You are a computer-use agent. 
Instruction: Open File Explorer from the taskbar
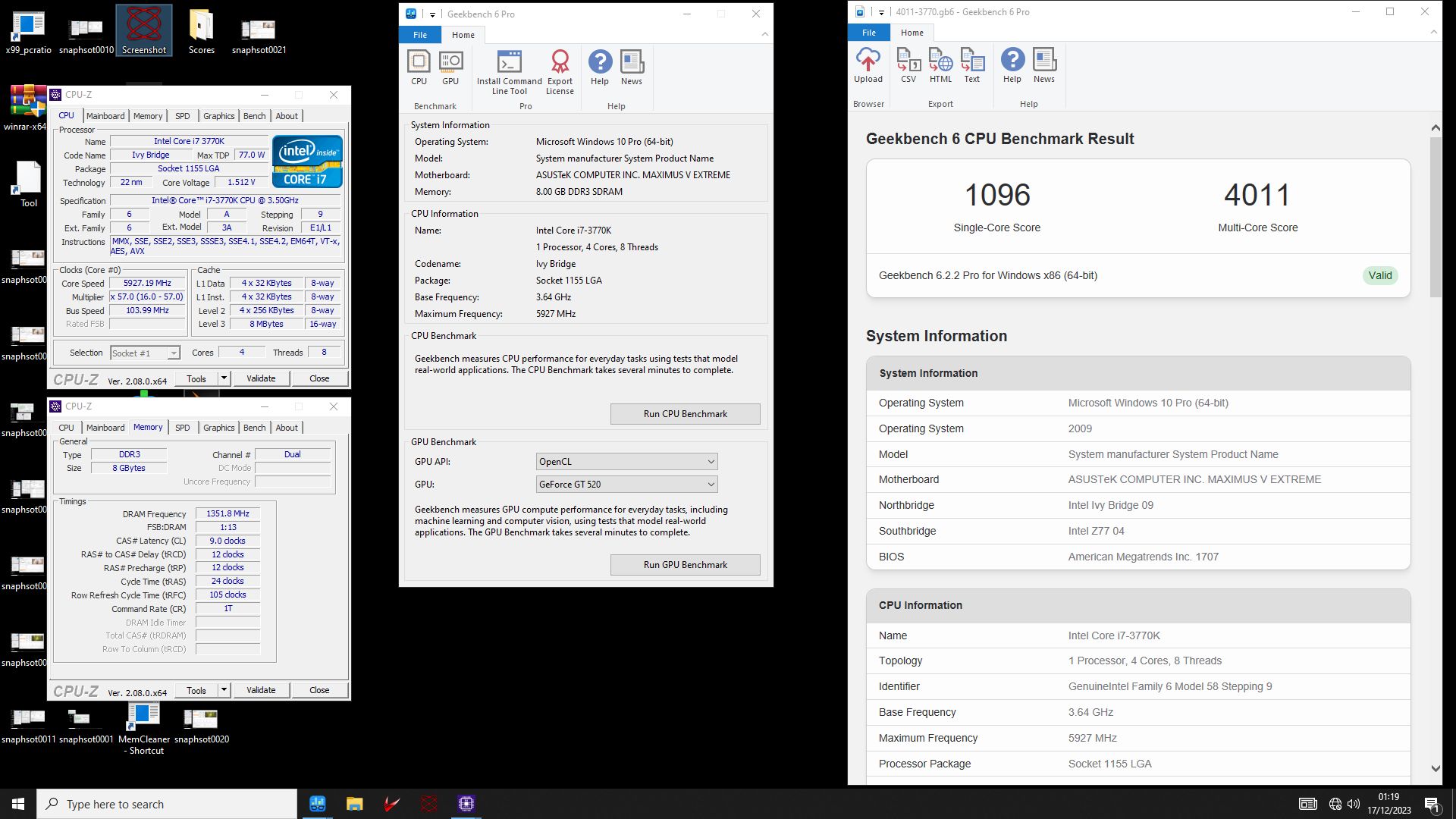pos(354,804)
